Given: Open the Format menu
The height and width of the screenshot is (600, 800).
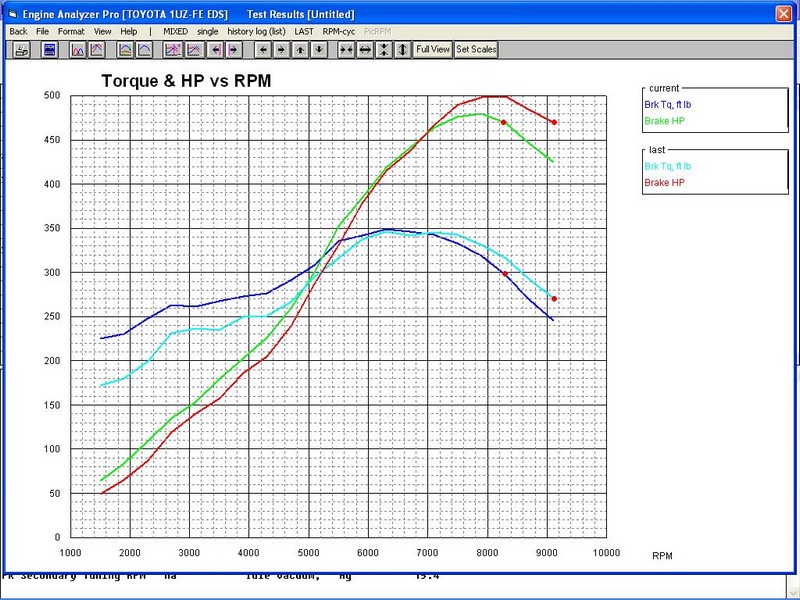Looking at the screenshot, I should [71, 32].
